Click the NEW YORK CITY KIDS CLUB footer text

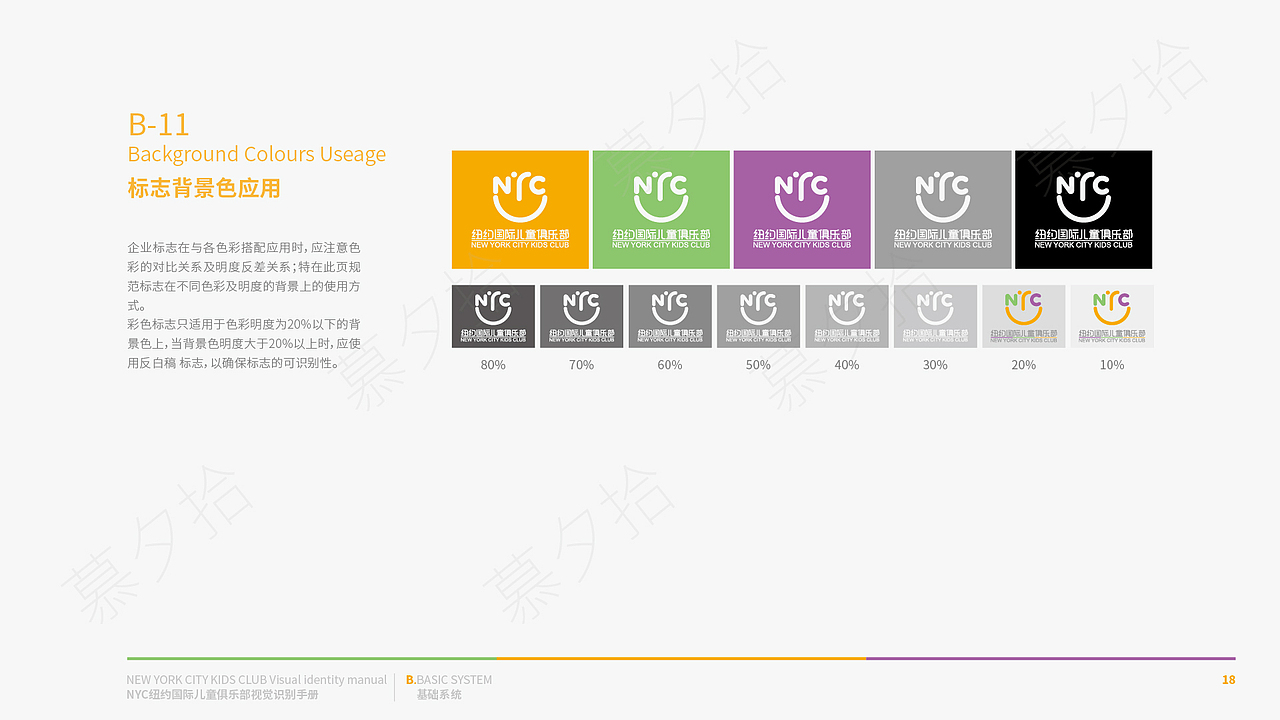click(x=257, y=680)
